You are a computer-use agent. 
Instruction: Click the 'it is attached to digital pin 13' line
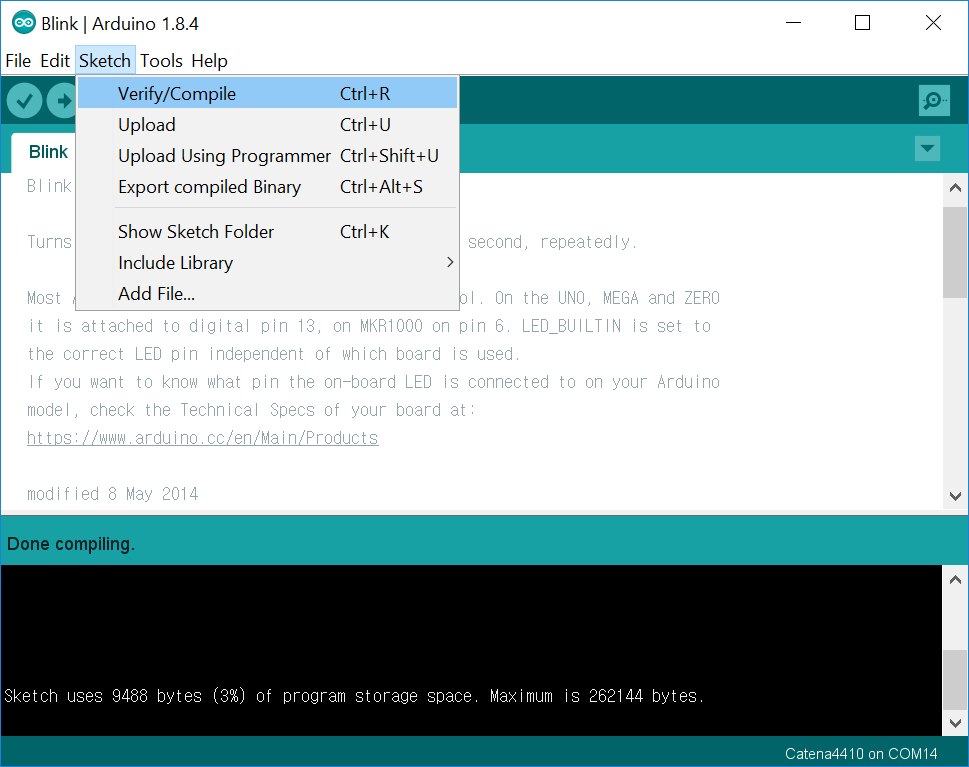[370, 326]
